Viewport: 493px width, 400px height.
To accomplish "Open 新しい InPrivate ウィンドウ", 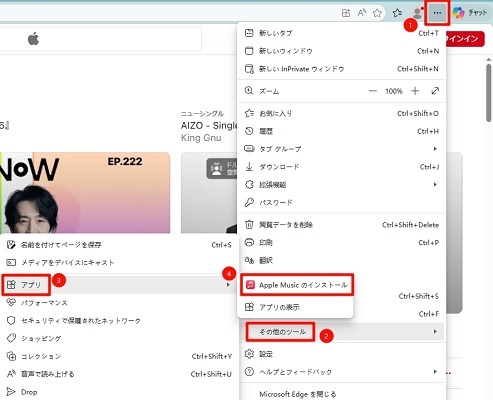I will click(x=342, y=69).
